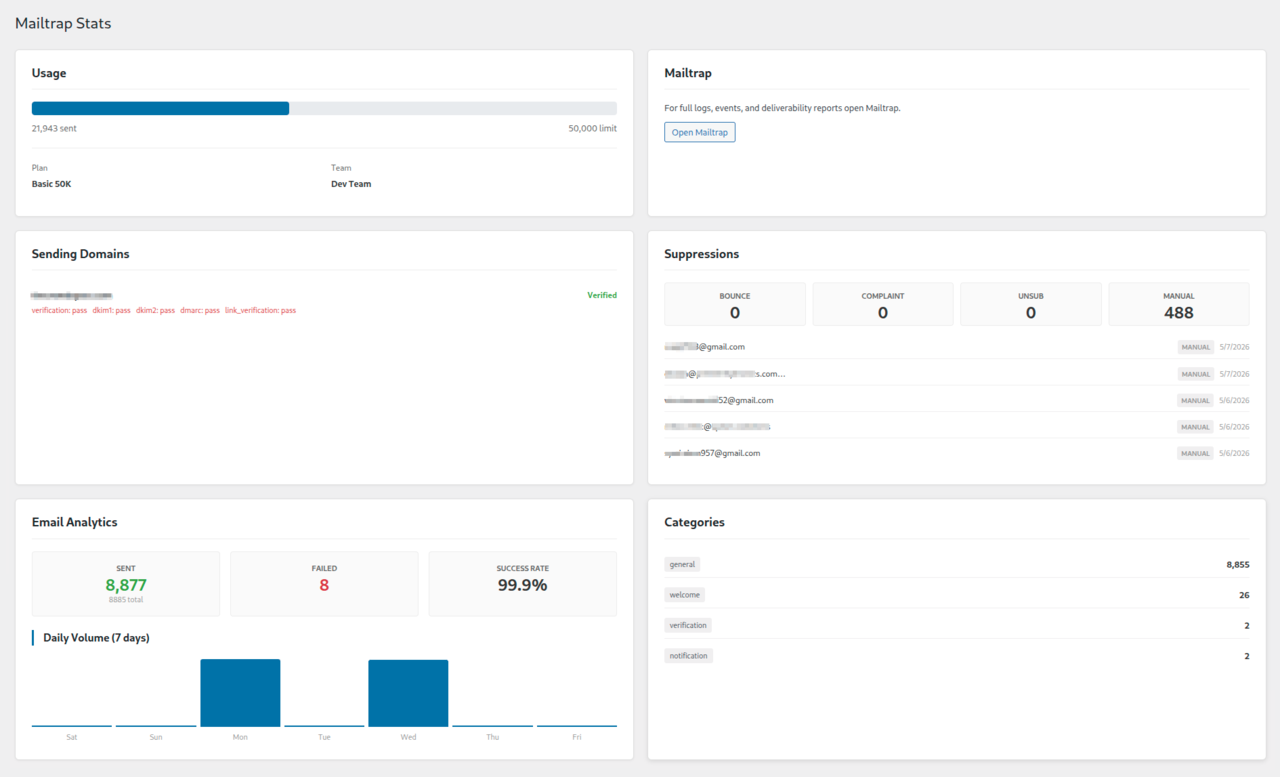Select the 21,943 sent label
The height and width of the screenshot is (777, 1280).
pos(54,129)
